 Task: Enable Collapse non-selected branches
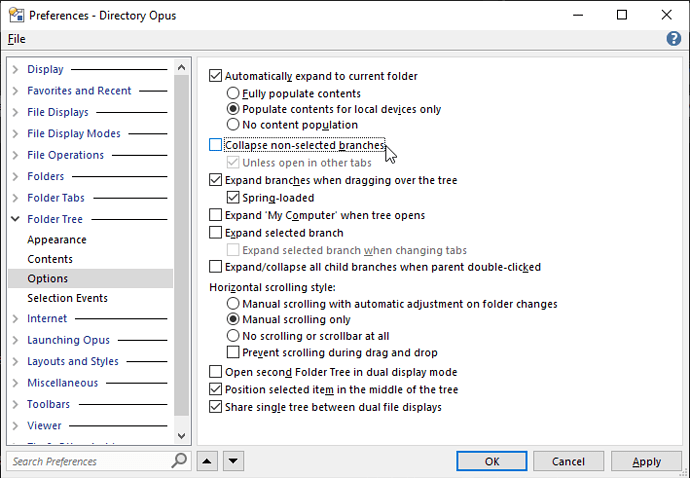(x=215, y=145)
